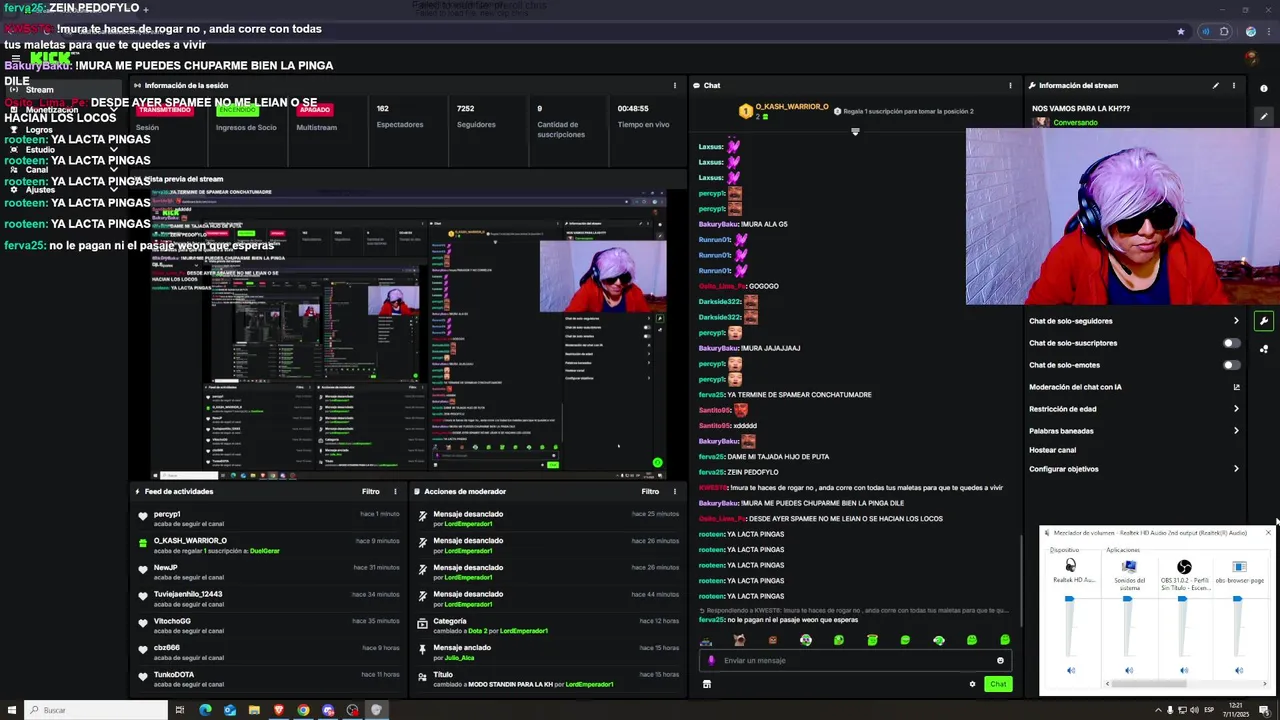Open Windows notification center icon
1280x720 pixels.
tap(1265, 710)
